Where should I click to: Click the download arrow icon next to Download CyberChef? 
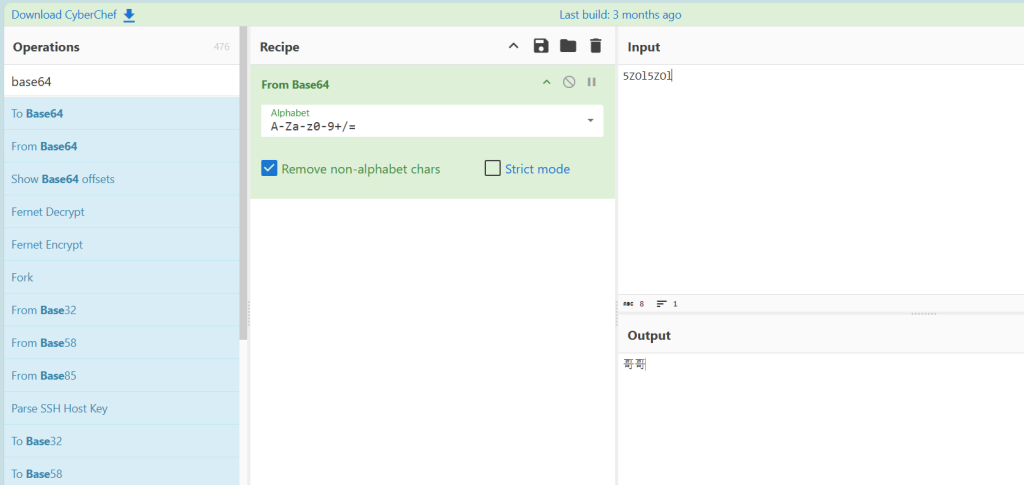pyautogui.click(x=129, y=15)
